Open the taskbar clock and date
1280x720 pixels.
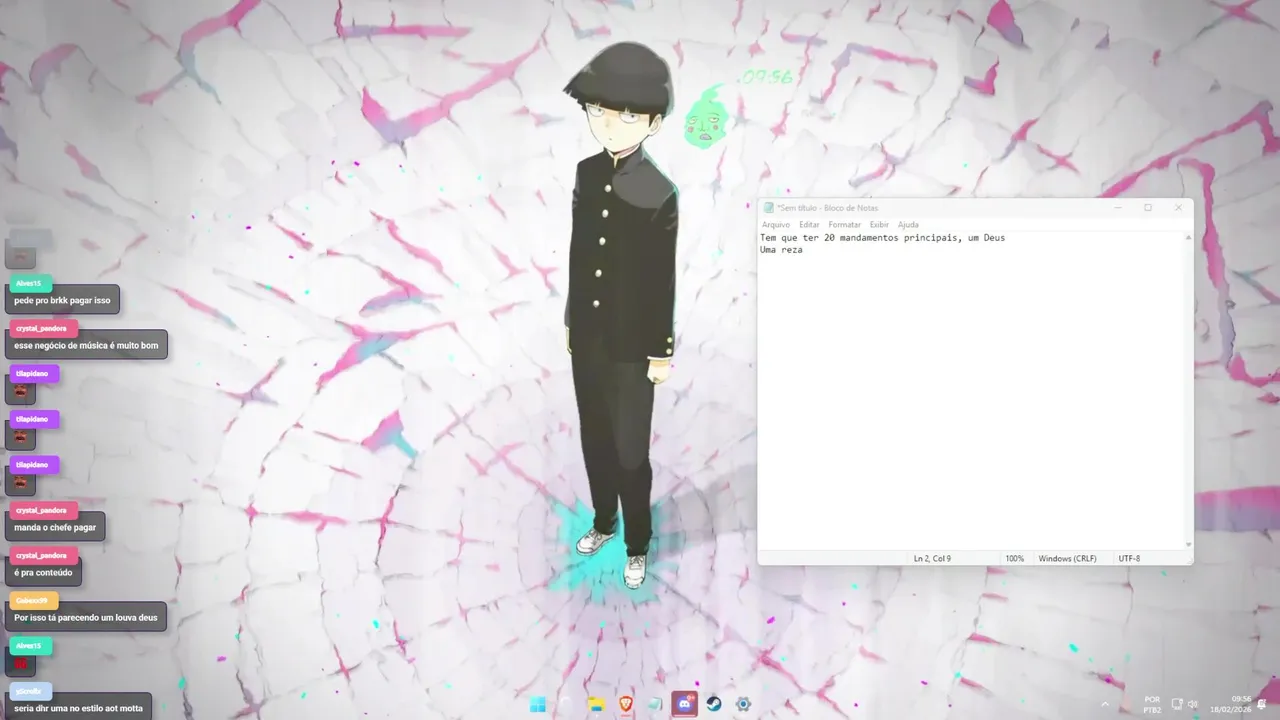tap(1233, 704)
